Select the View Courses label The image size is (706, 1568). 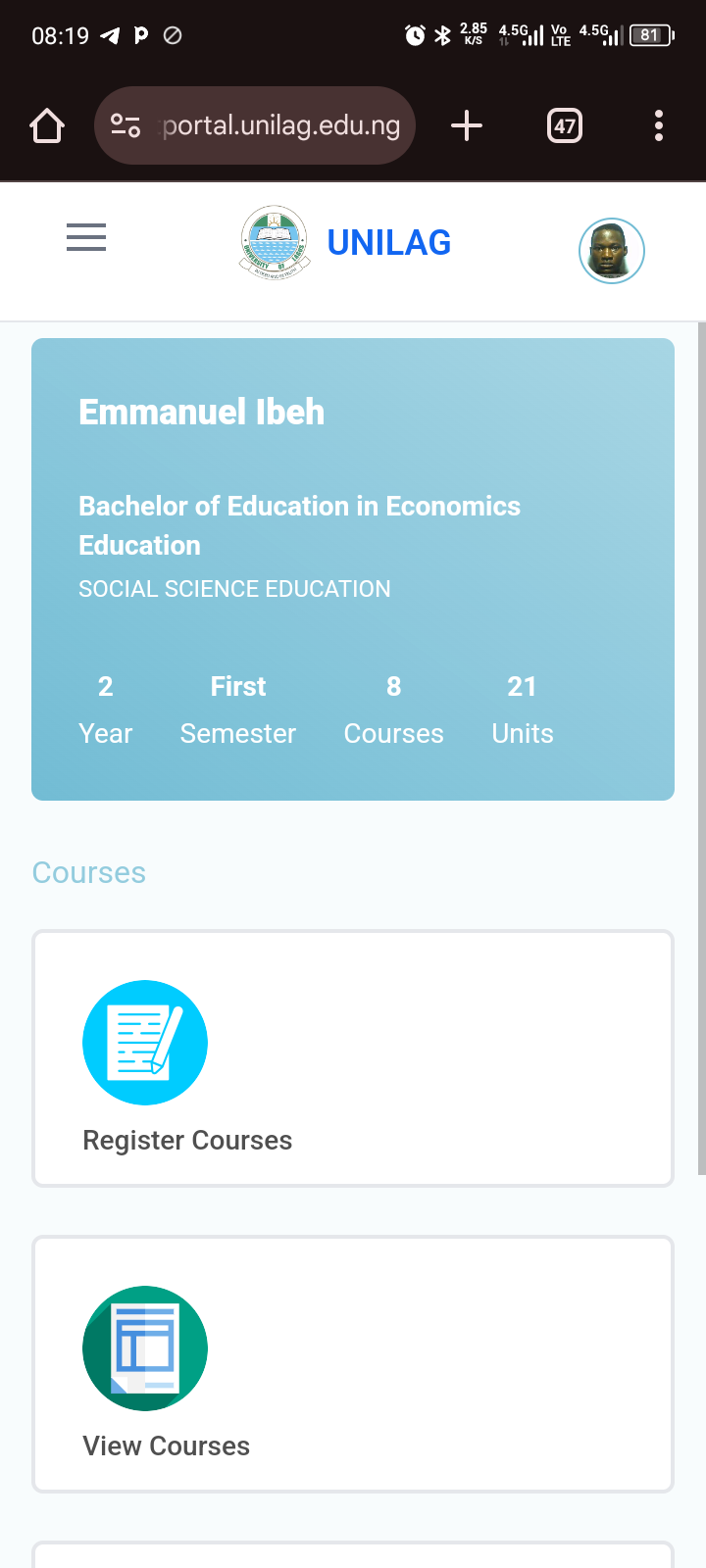coord(167,1446)
